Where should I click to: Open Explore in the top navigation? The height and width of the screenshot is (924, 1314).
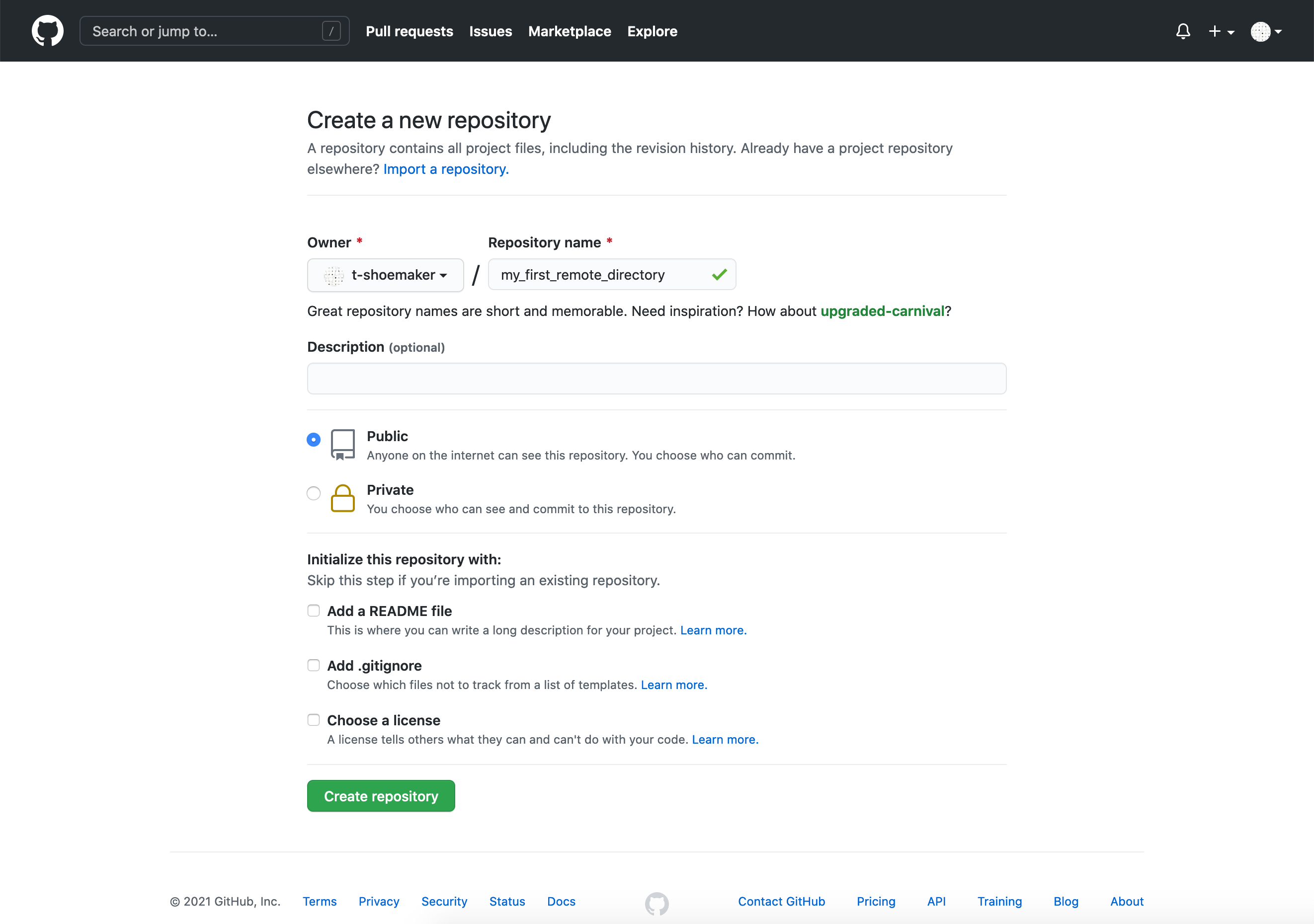[652, 31]
